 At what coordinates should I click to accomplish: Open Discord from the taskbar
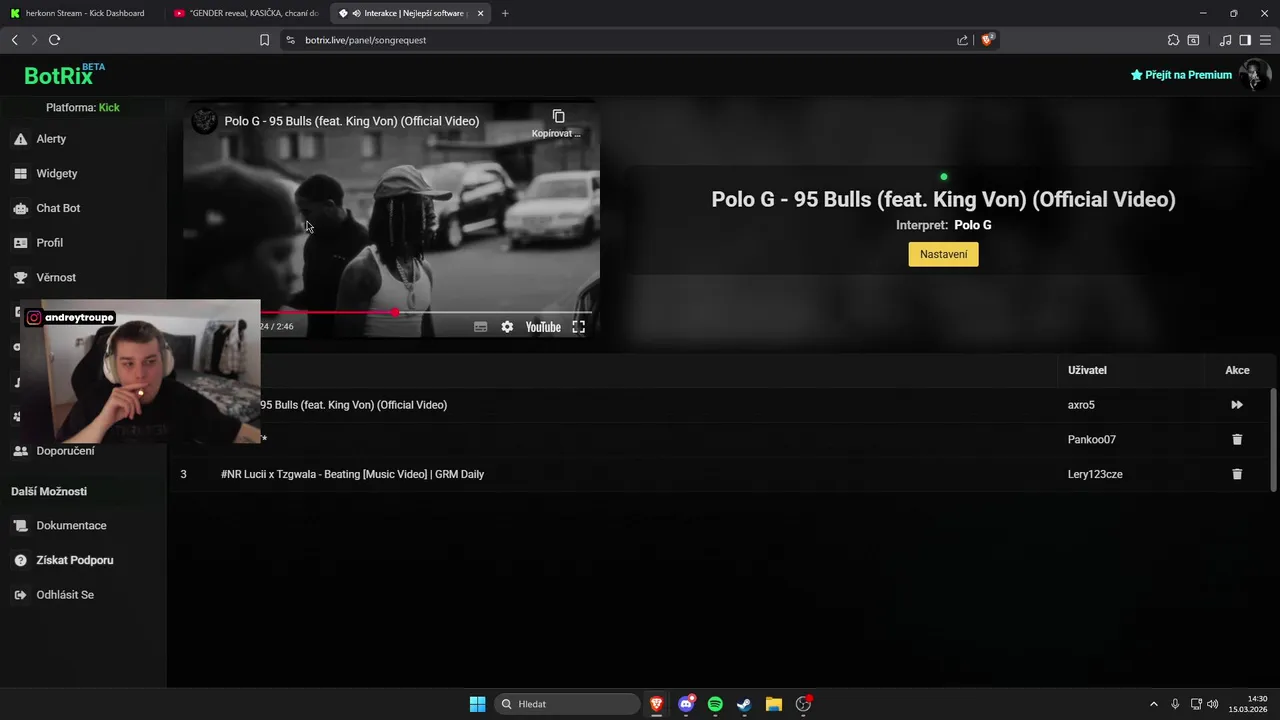pos(686,704)
